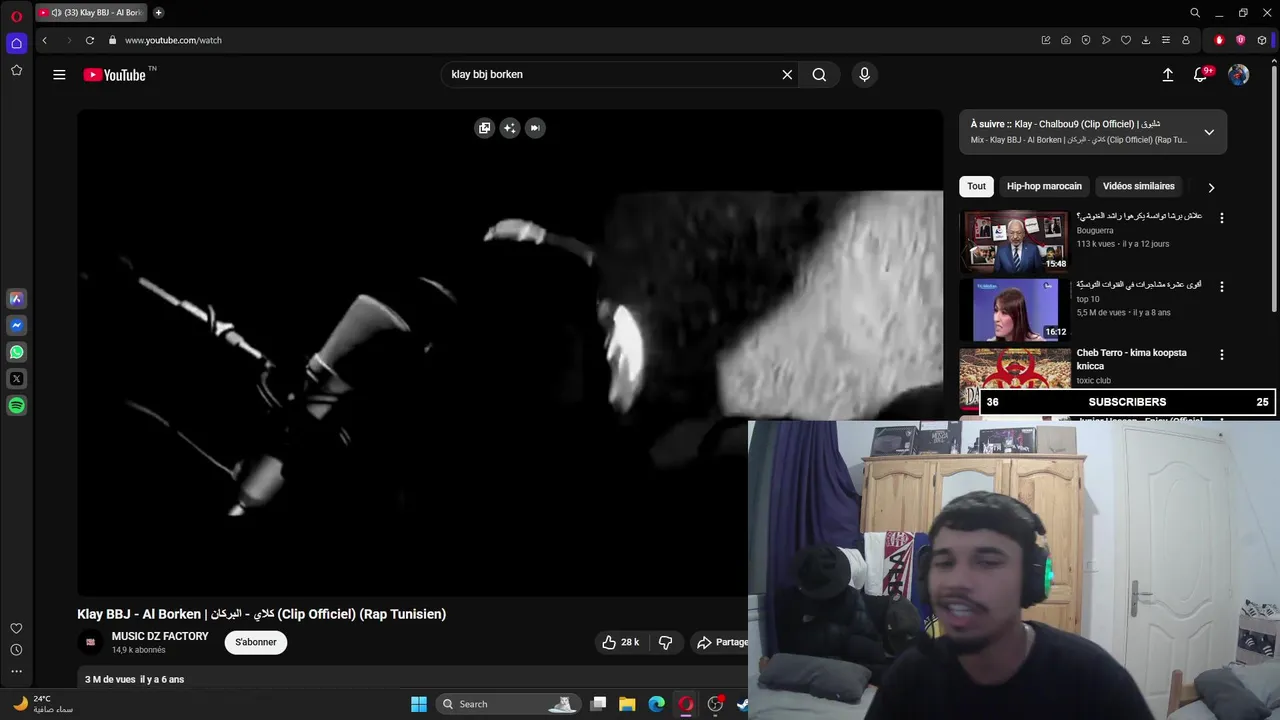View site info padlock icon

[112, 40]
